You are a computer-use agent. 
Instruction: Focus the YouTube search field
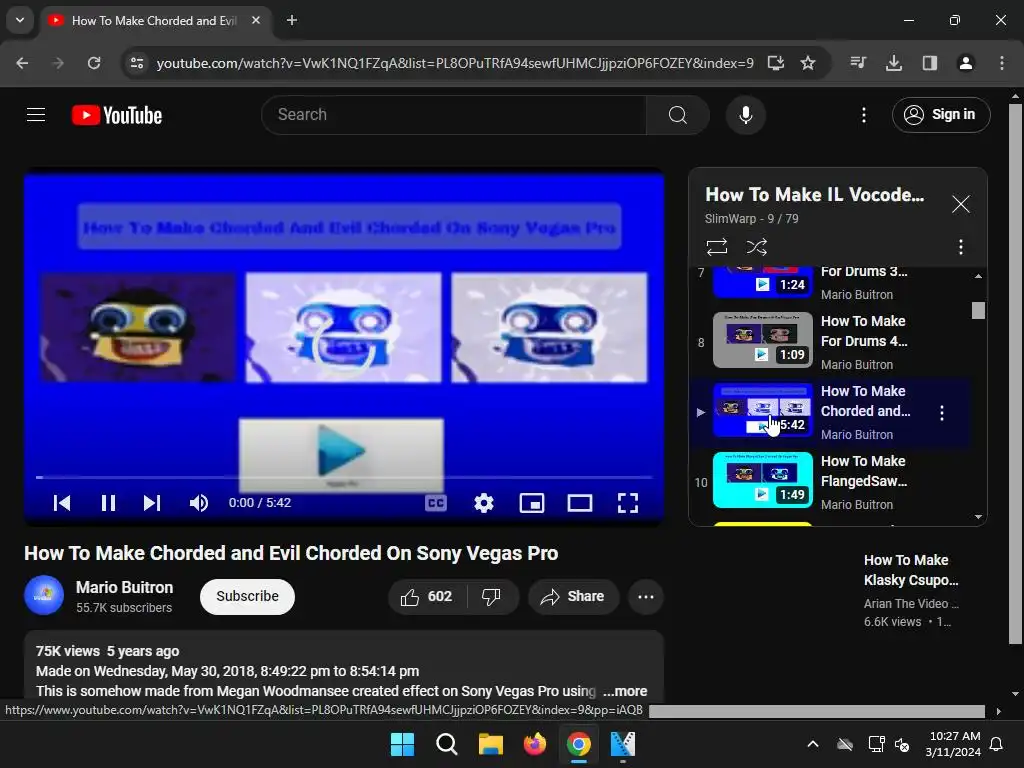pos(454,115)
